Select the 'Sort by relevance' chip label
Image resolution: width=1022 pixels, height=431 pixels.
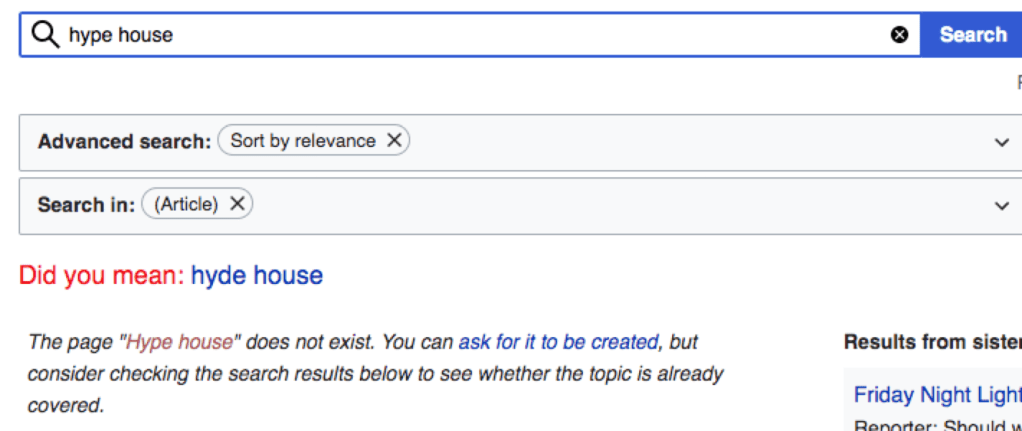302,141
